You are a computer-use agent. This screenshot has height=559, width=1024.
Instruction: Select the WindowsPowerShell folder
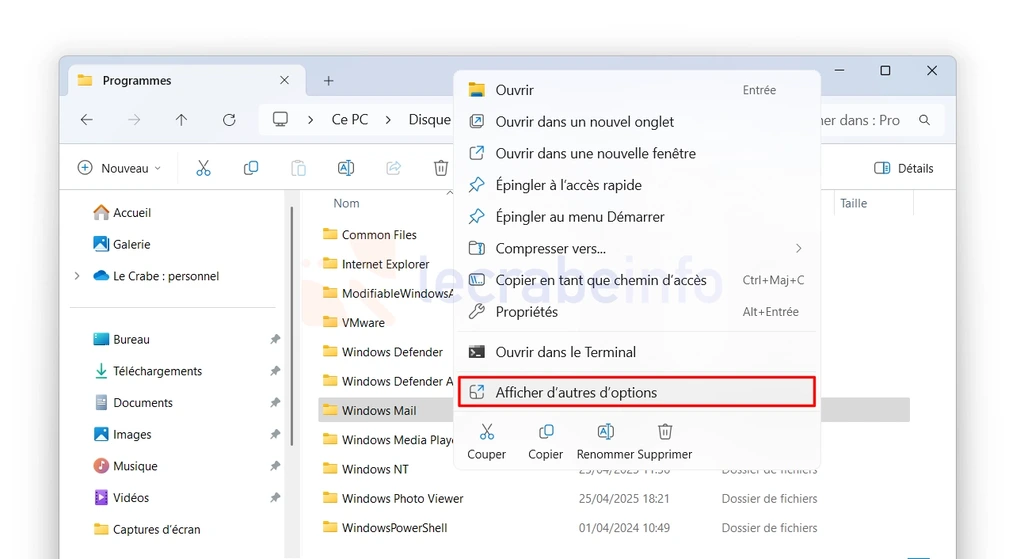[x=385, y=528]
